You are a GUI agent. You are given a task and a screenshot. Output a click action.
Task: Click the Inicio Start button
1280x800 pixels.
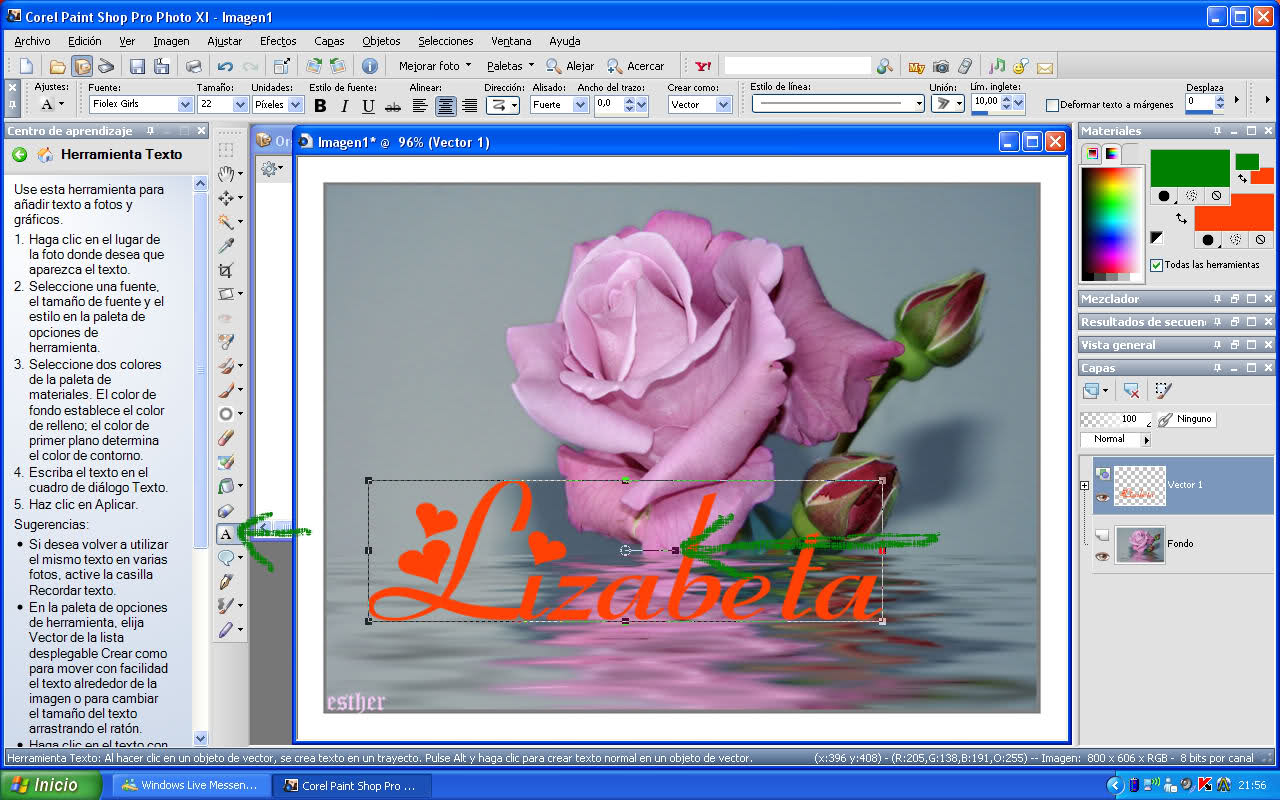[x=51, y=785]
